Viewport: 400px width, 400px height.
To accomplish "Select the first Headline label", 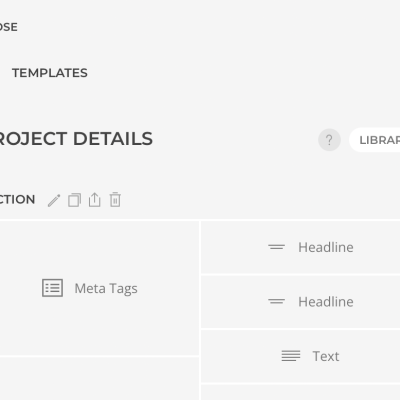I will pos(326,247).
